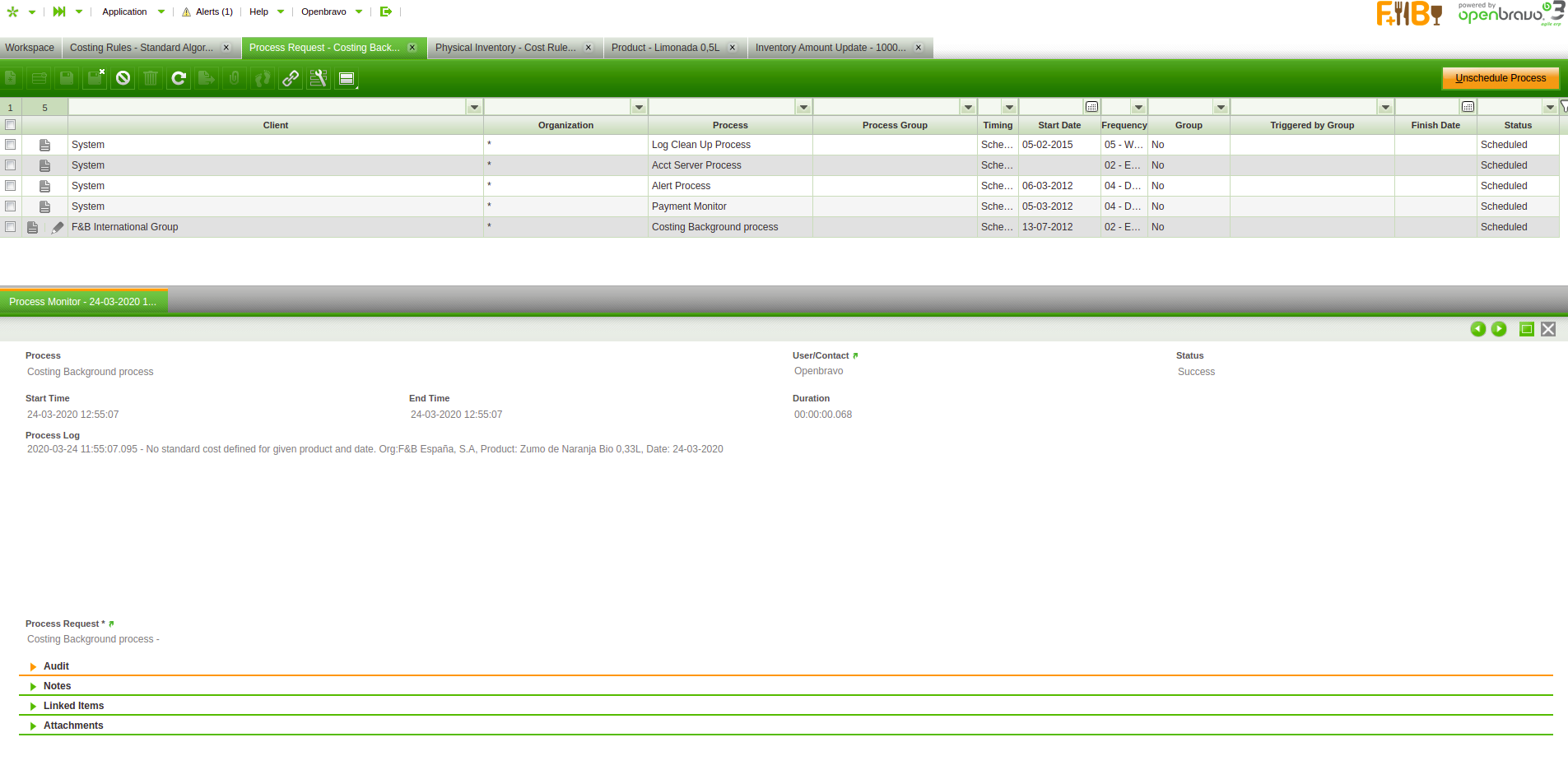Toggle the select-all rows checkbox
The width and height of the screenshot is (1568, 779).
(x=11, y=125)
